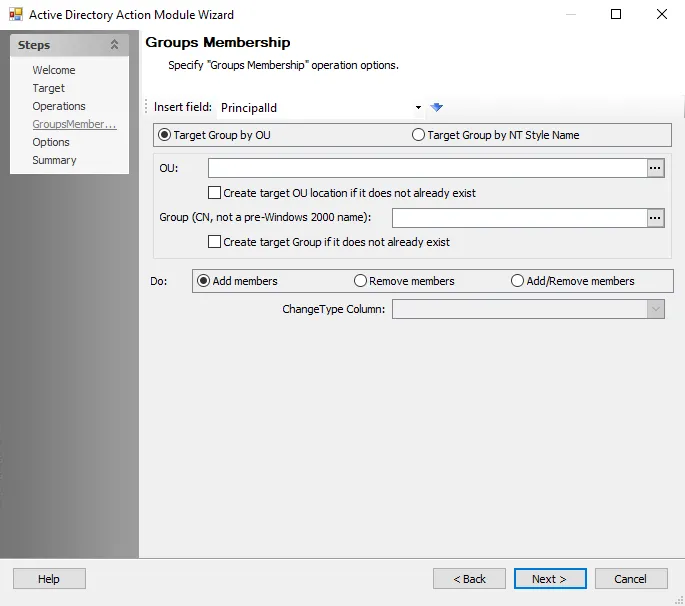This screenshot has height=606, width=685.
Task: Go to the GroupsMember... step
Action: (x=74, y=124)
